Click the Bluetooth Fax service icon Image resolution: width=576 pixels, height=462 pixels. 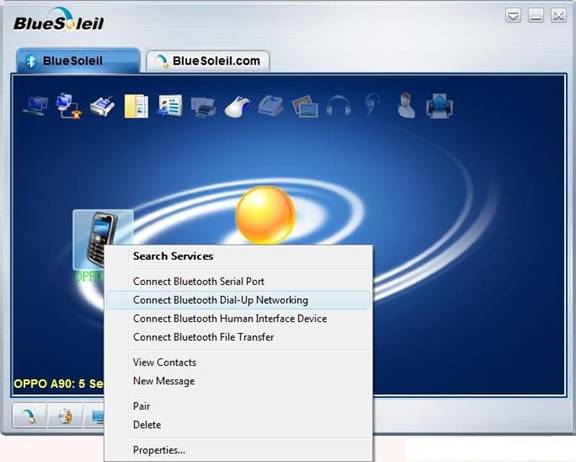coord(271,106)
